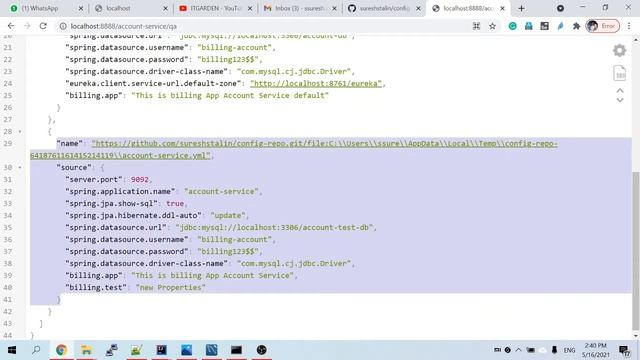
Task: Click the value 9092
Action: coord(140,179)
